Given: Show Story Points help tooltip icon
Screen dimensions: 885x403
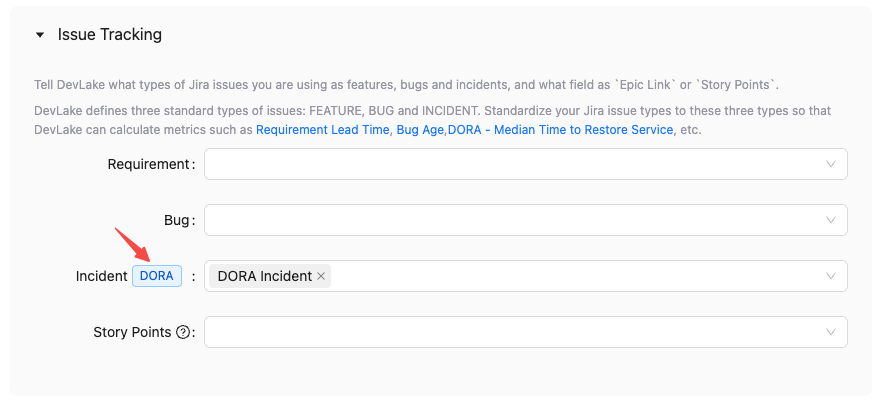Looking at the screenshot, I should point(183,333).
